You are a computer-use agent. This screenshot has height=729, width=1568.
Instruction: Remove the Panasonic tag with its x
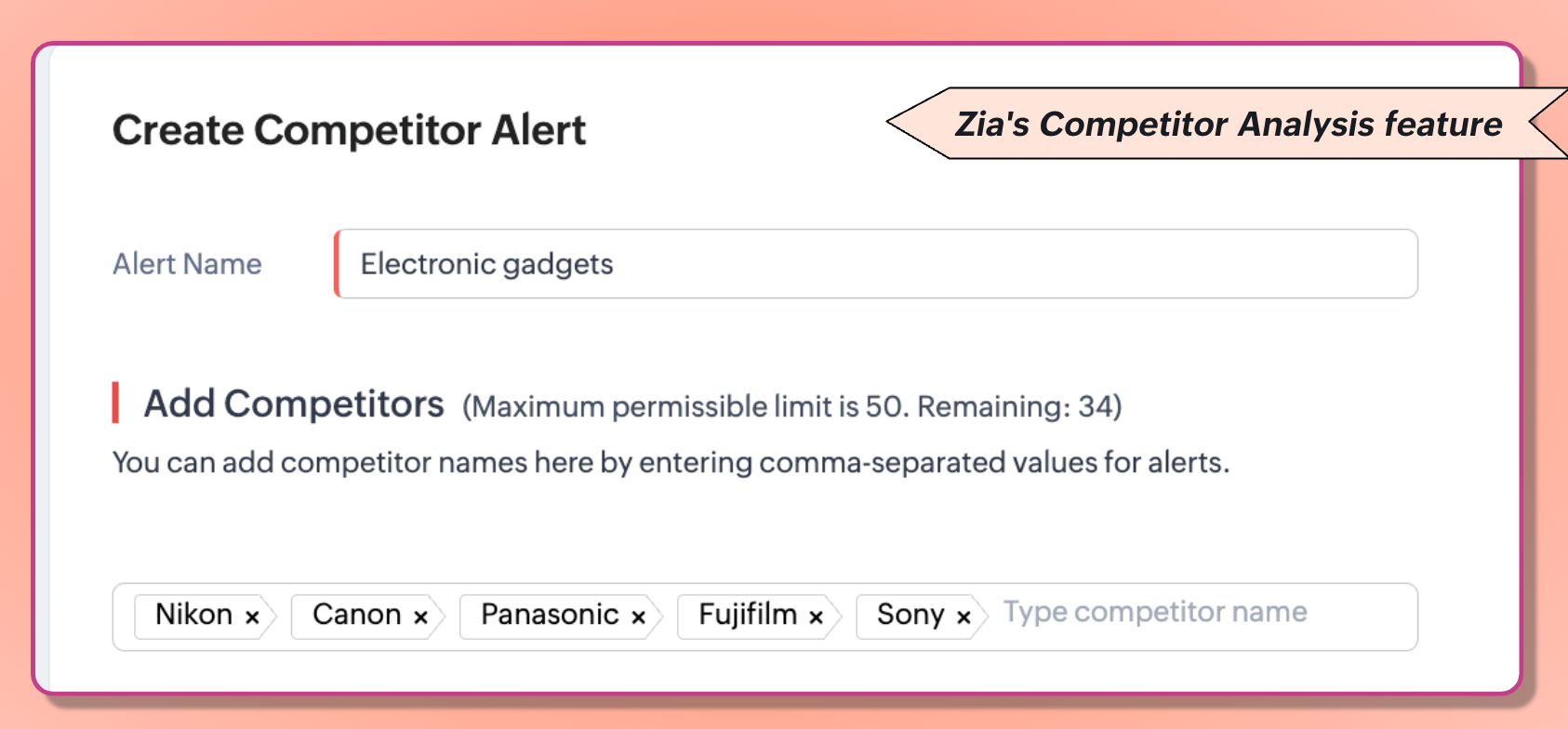(x=638, y=617)
